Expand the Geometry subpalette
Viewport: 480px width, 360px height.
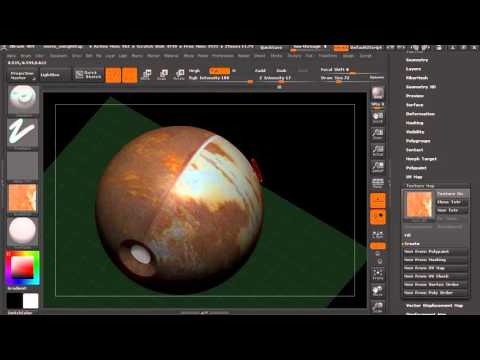pos(417,60)
